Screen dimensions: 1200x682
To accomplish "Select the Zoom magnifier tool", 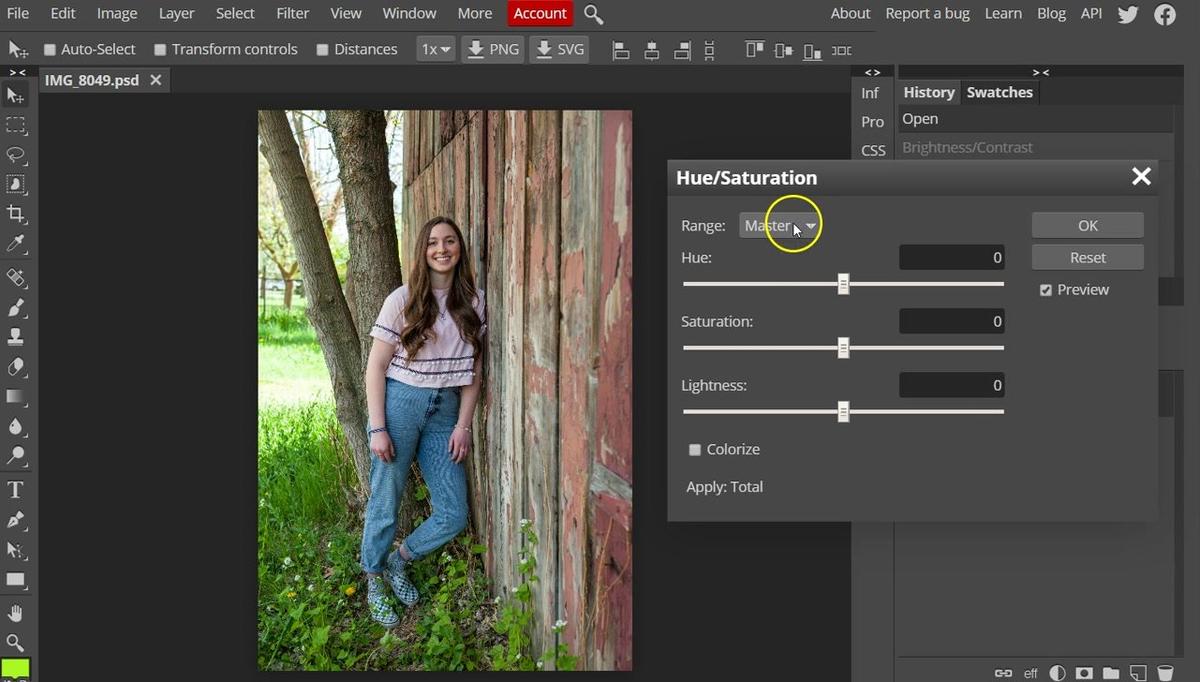I will point(16,643).
